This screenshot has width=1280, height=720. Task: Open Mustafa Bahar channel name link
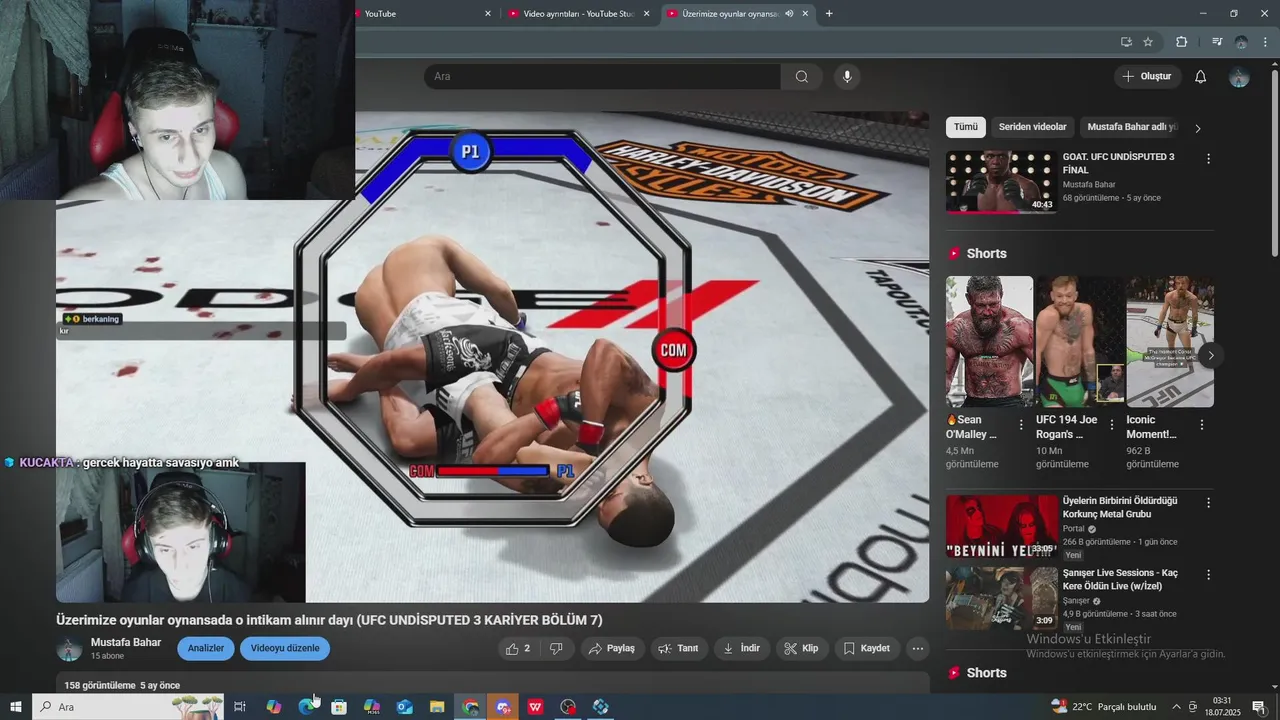click(126, 642)
